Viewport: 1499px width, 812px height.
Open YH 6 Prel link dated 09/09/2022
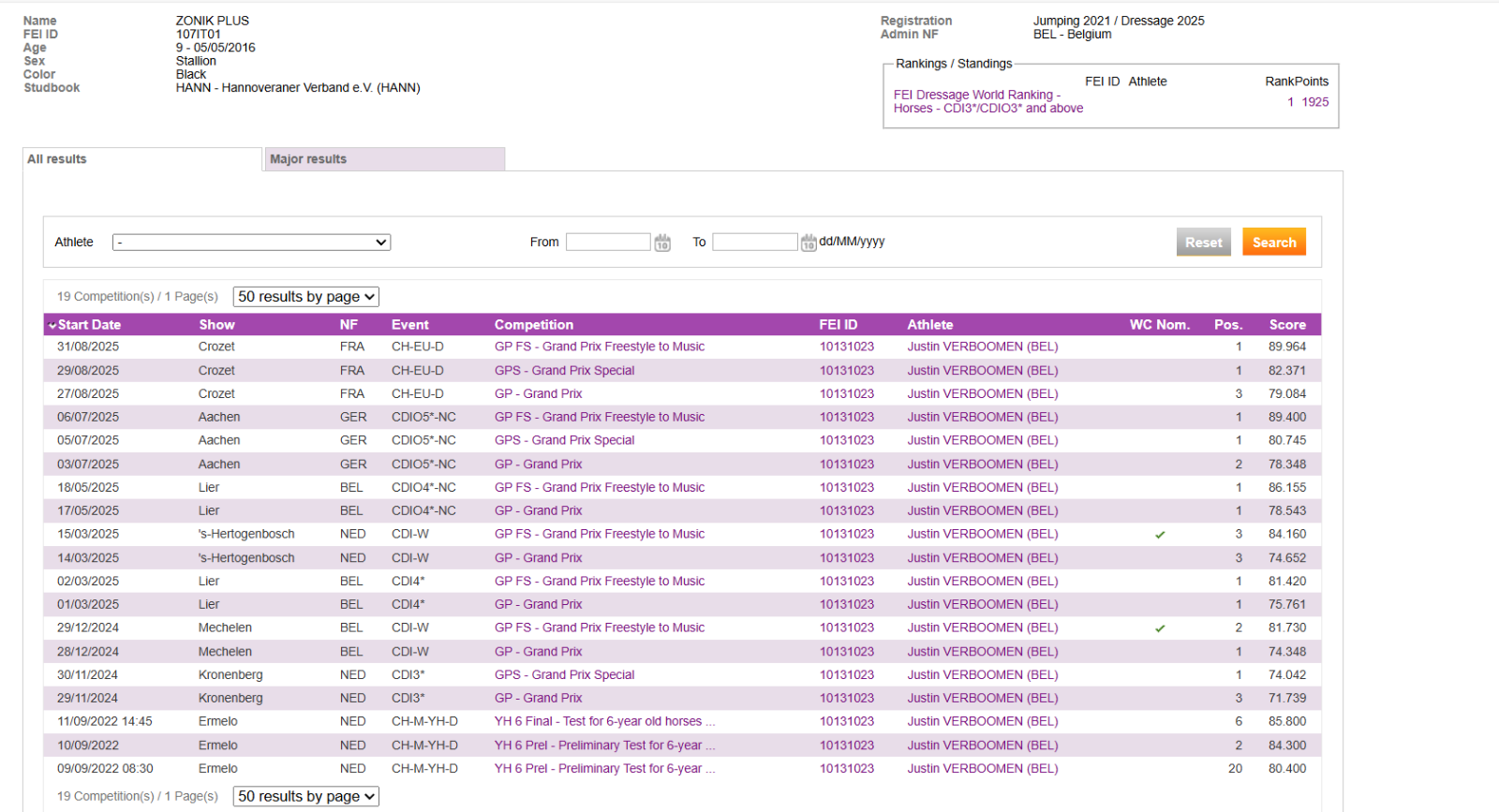click(x=604, y=769)
